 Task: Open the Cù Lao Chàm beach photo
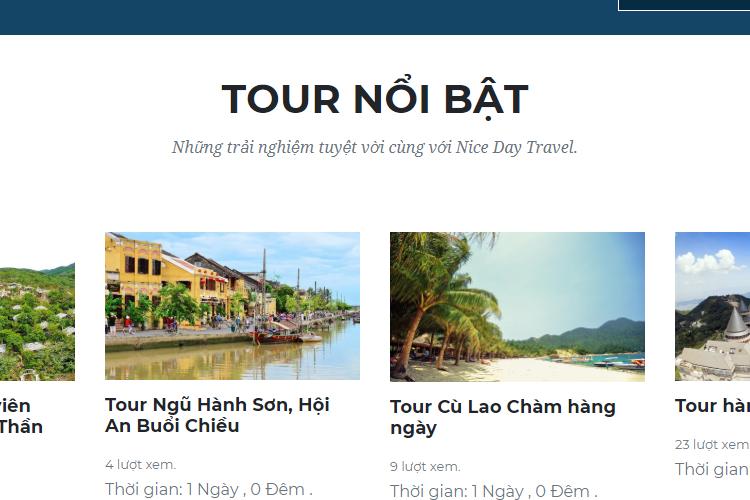[x=518, y=307]
